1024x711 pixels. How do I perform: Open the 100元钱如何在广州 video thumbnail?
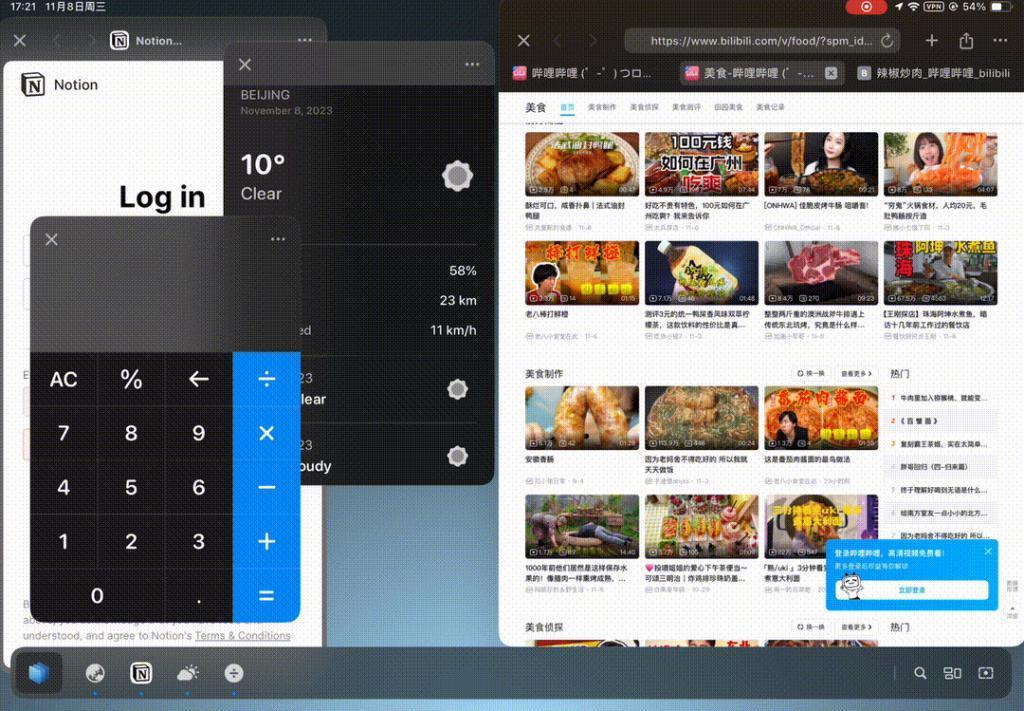[x=701, y=164]
